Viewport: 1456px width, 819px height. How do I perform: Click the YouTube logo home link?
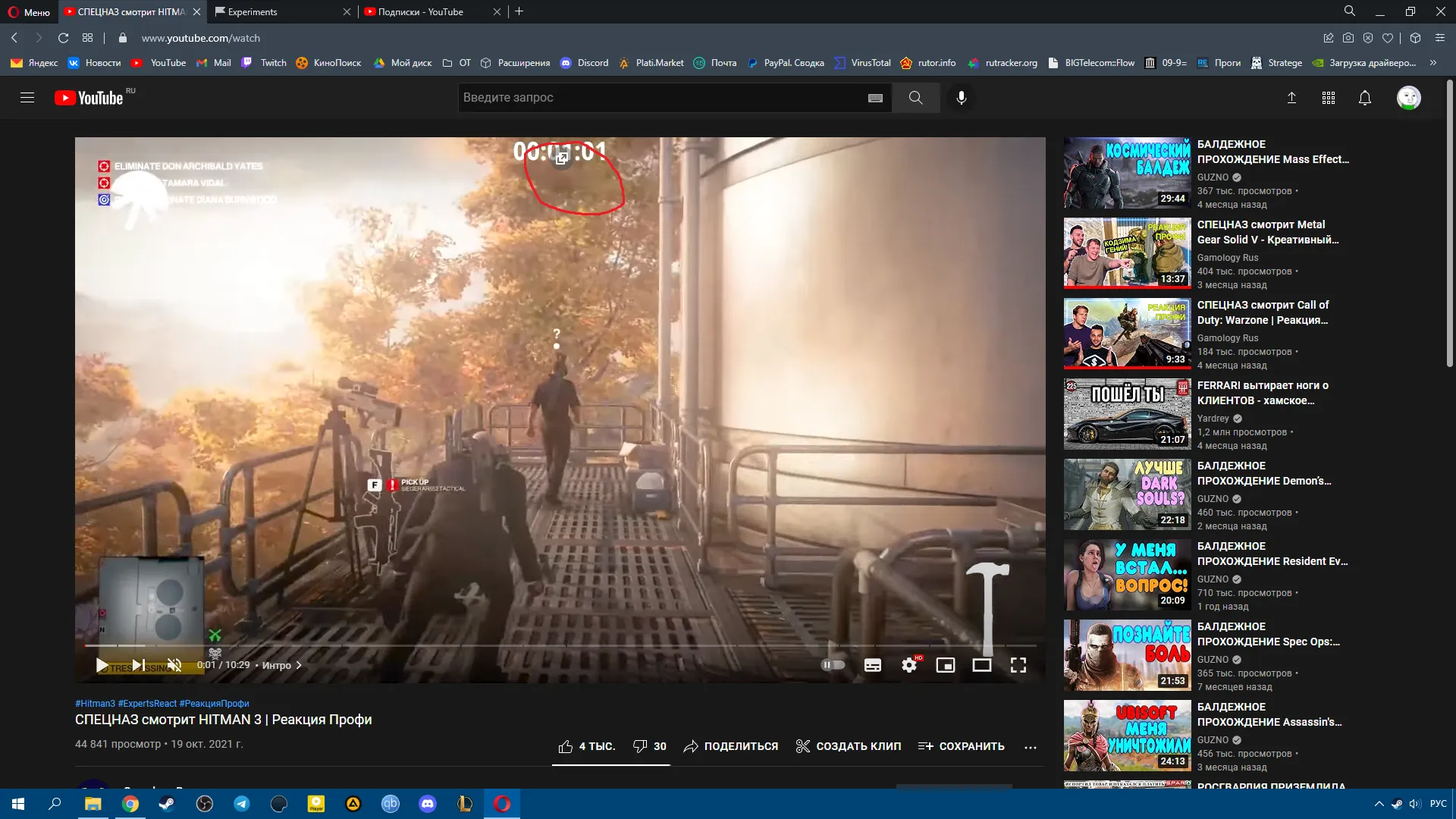(x=89, y=98)
